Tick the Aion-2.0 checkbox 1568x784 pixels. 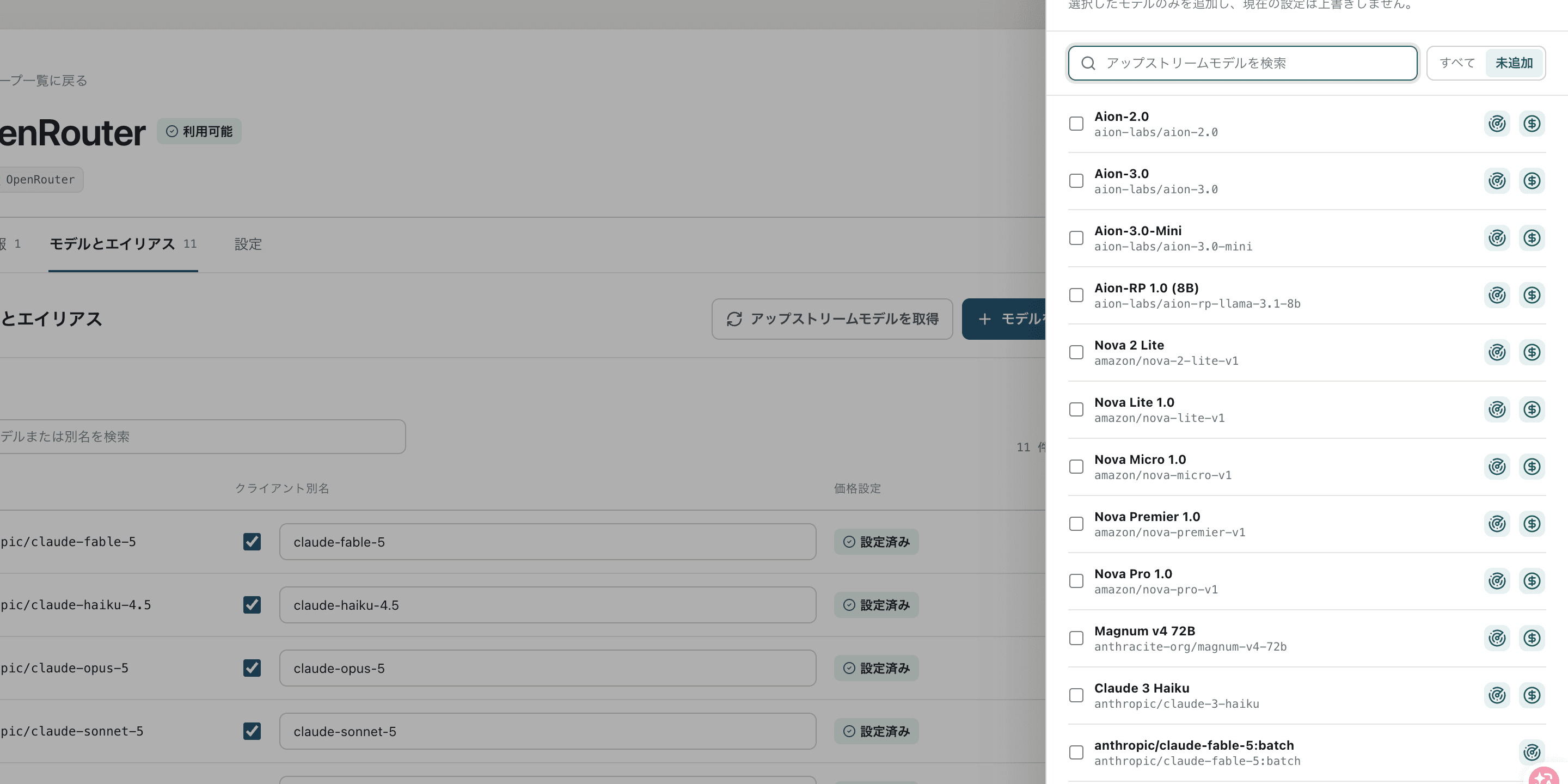(1076, 124)
